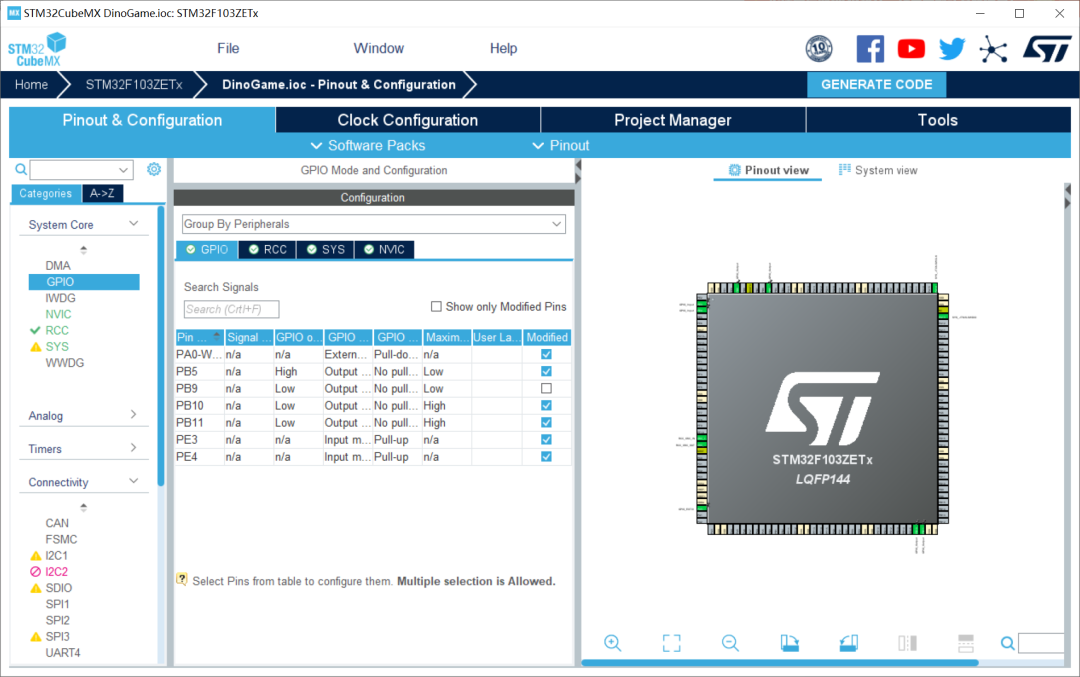Open the 10-year anniversary badge icon
The height and width of the screenshot is (677, 1080).
coord(819,49)
